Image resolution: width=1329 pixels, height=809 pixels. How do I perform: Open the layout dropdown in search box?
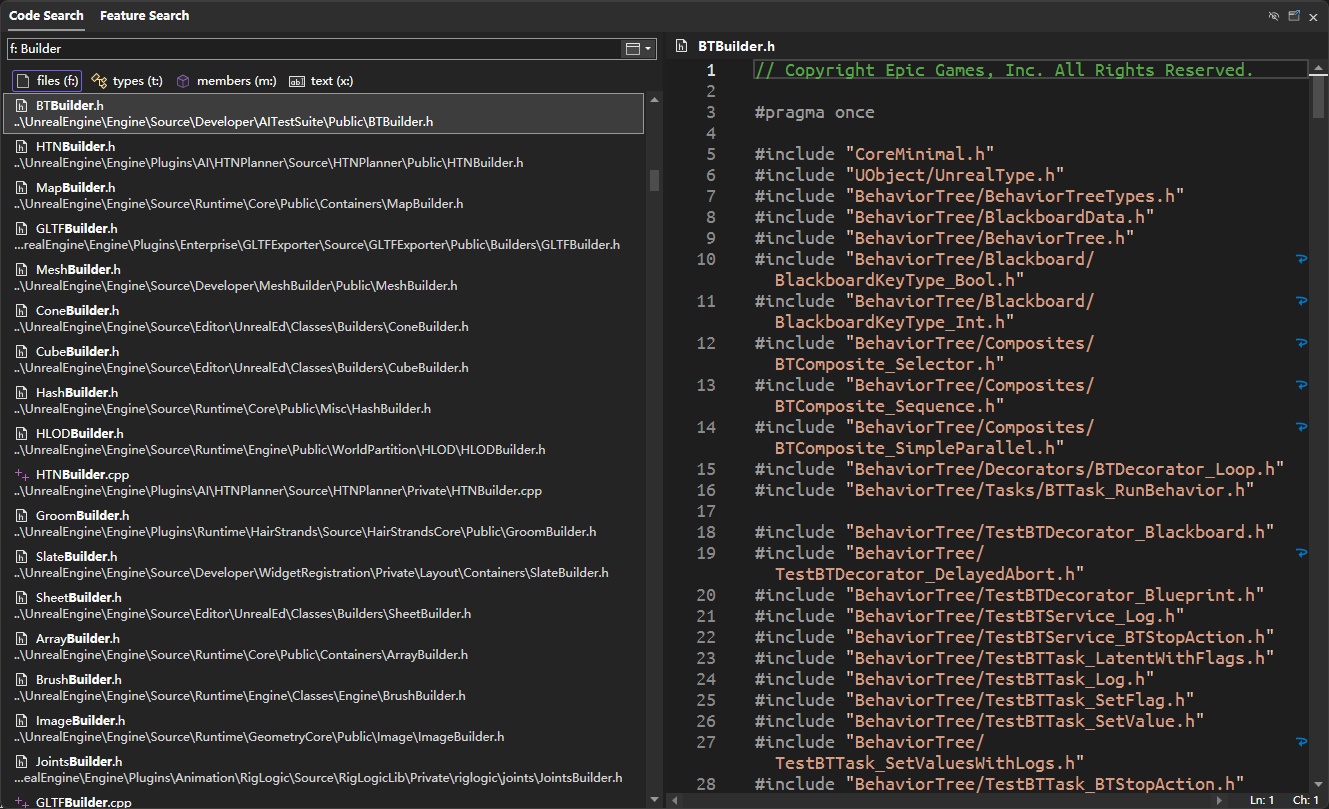click(637, 48)
